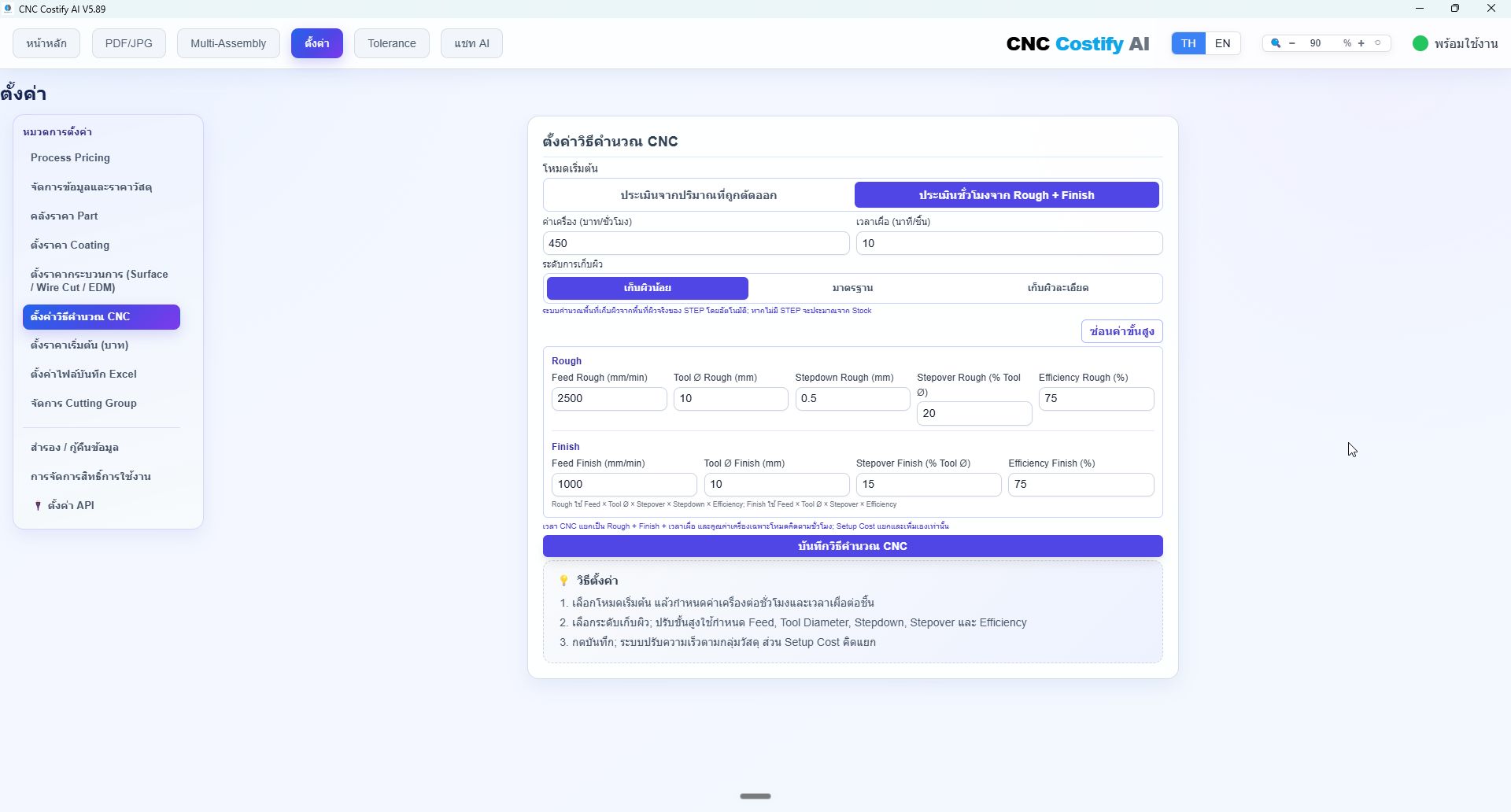
Task: Click the zoom magnifier icon
Action: (1275, 43)
